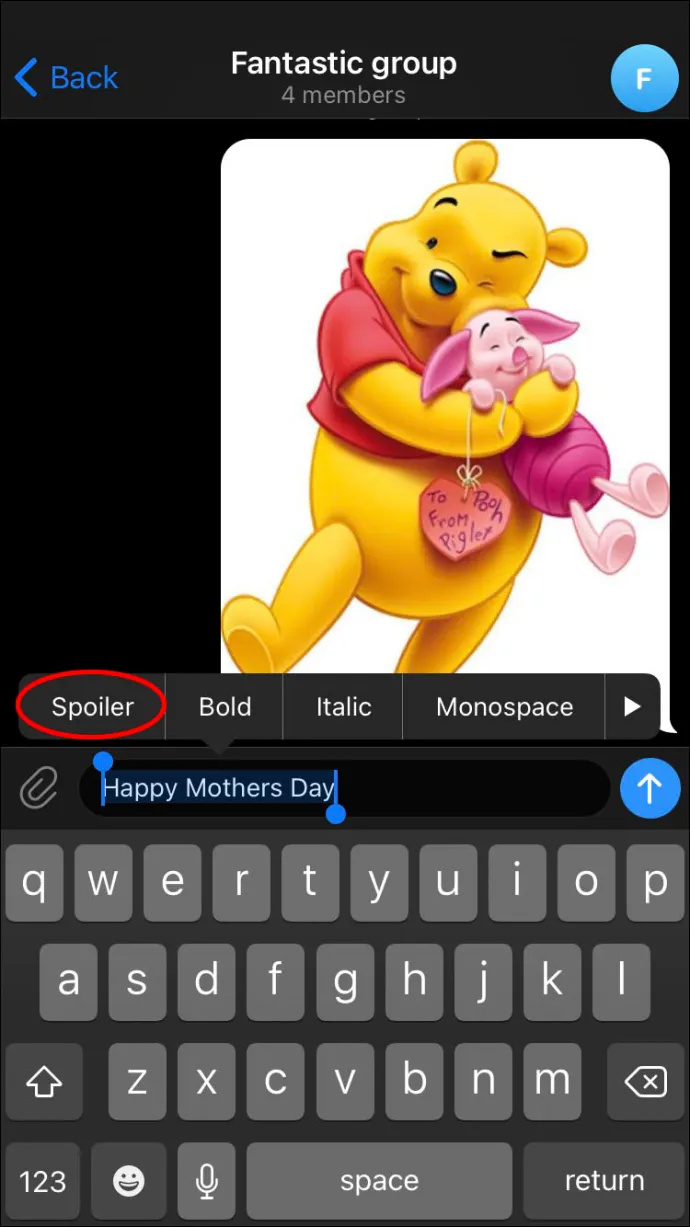Viewport: 690px width, 1227px height.
Task: Open the emoji keyboard
Action: [127, 1182]
